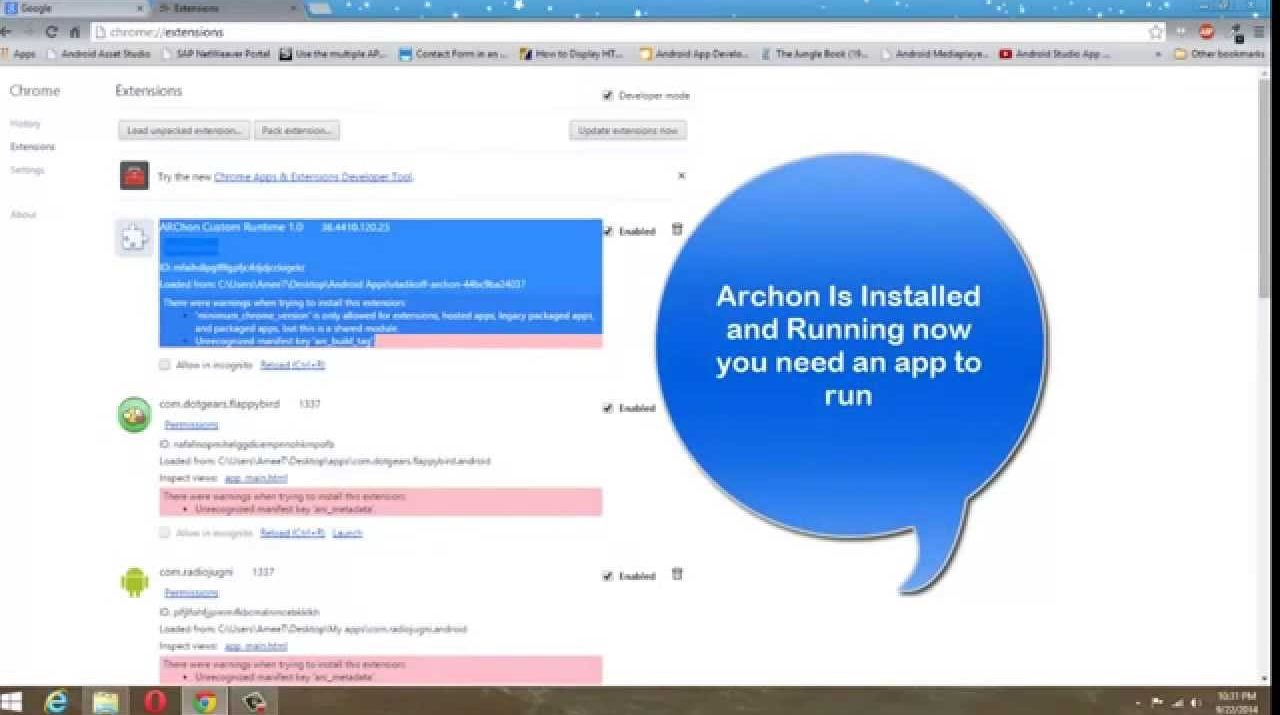Toggle the Developer mode checkbox
Viewport: 1280px width, 715px height.
[607, 96]
